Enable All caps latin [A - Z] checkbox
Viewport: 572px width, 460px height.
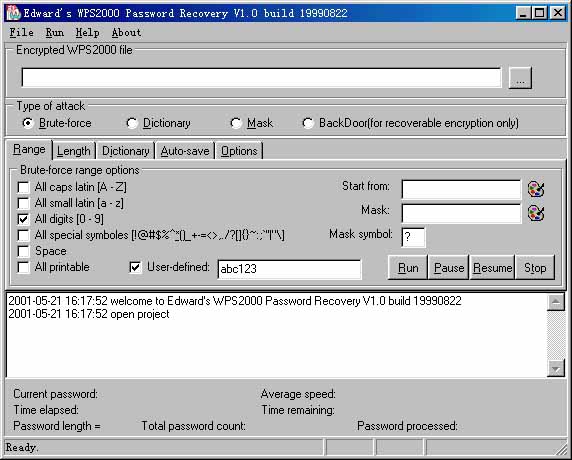tap(23, 187)
